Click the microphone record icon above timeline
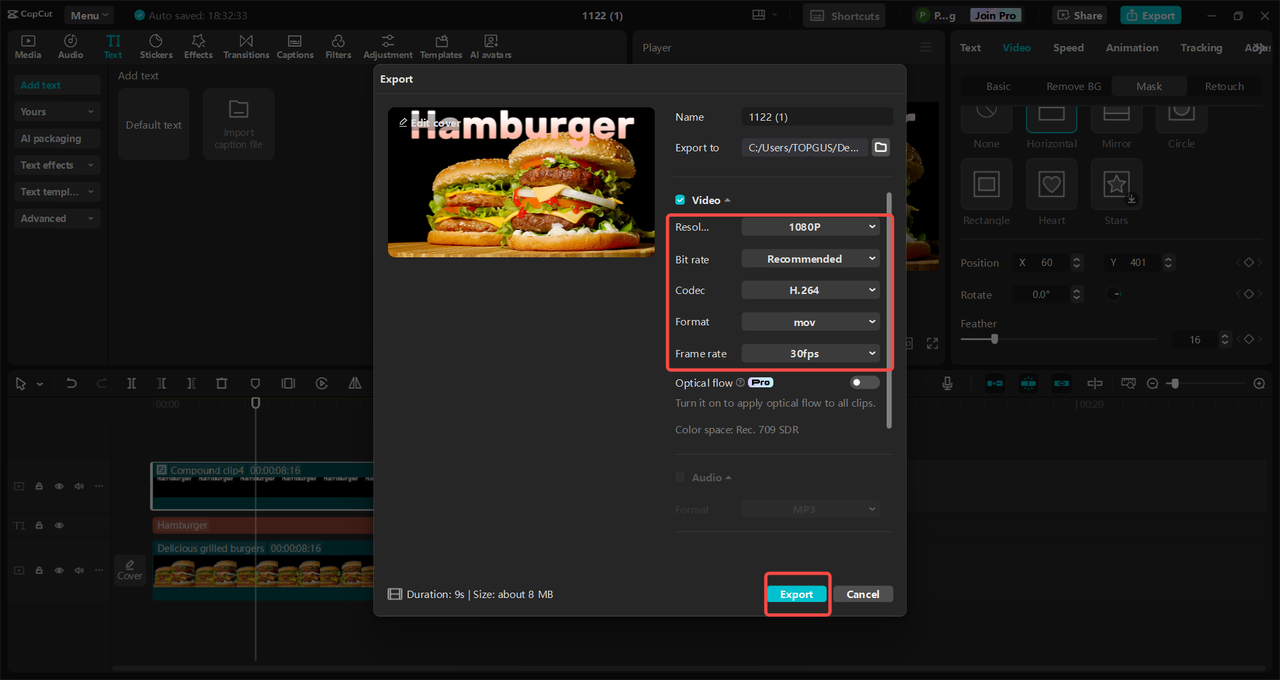This screenshot has width=1280, height=680. (x=947, y=383)
